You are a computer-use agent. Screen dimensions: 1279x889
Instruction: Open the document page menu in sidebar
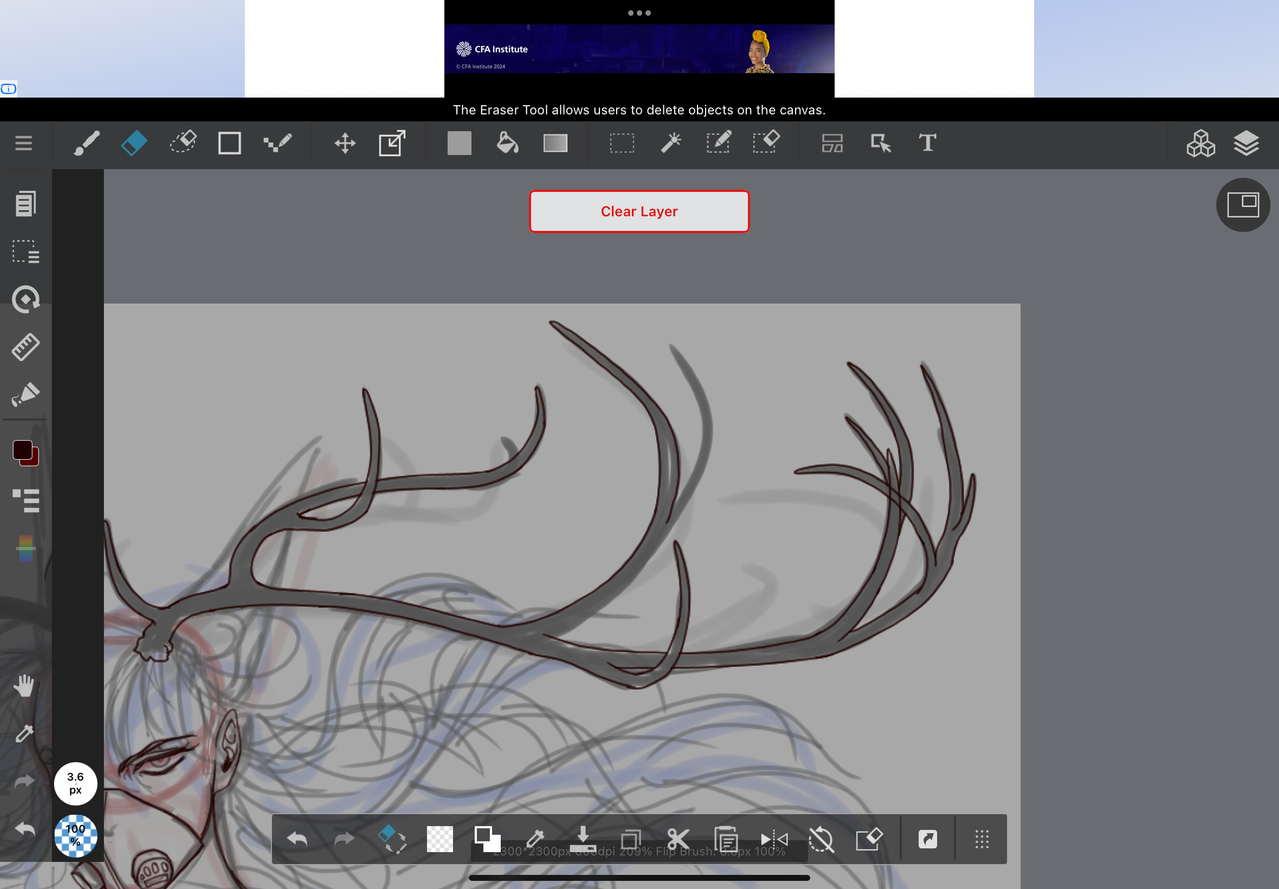click(x=25, y=204)
